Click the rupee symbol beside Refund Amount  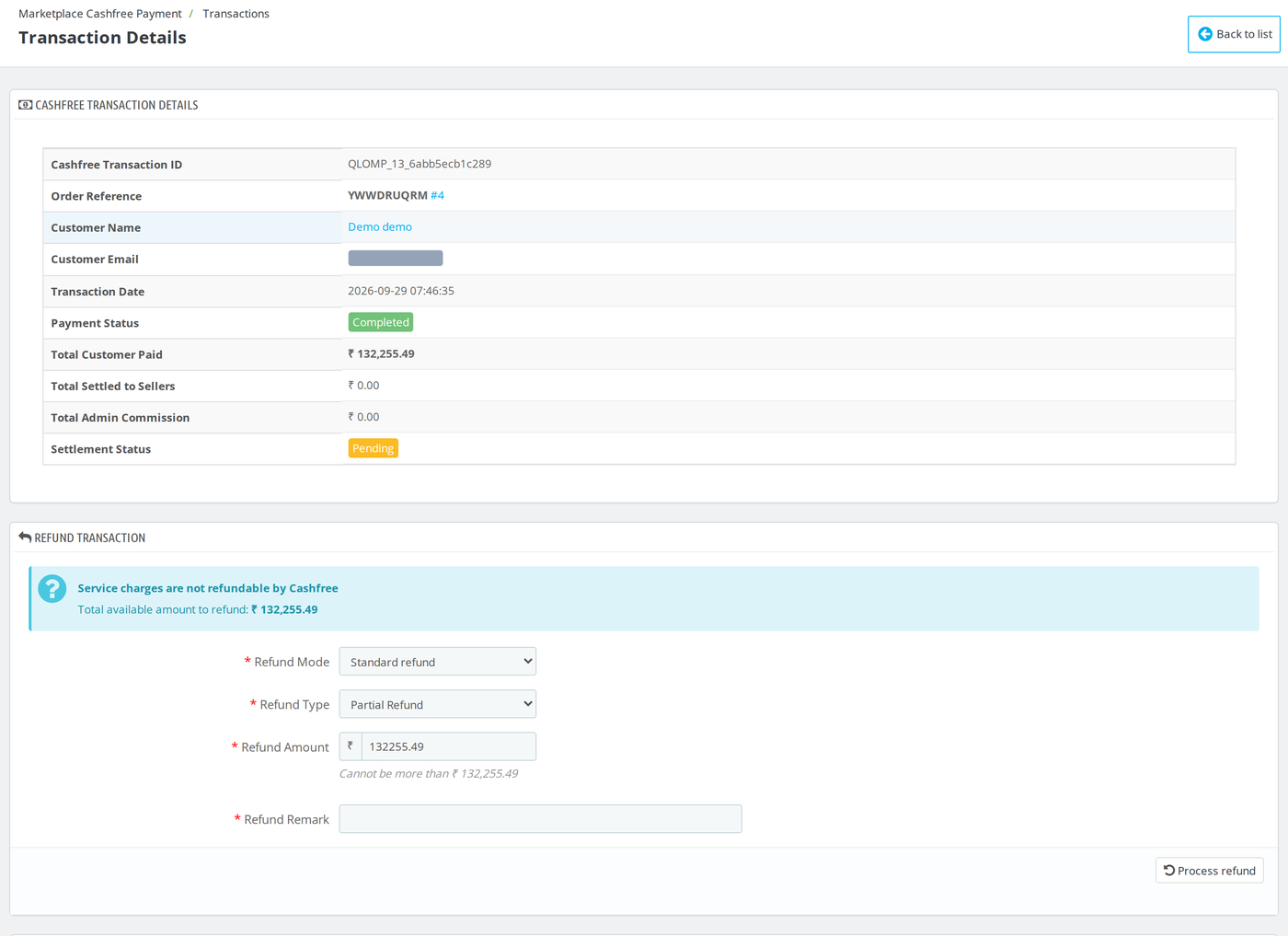[x=351, y=746]
